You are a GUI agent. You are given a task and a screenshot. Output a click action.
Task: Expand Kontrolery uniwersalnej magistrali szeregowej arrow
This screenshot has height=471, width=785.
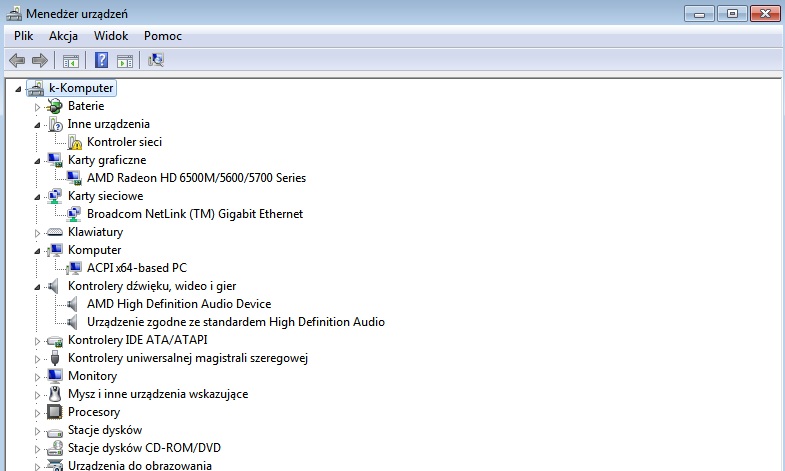(x=37, y=359)
